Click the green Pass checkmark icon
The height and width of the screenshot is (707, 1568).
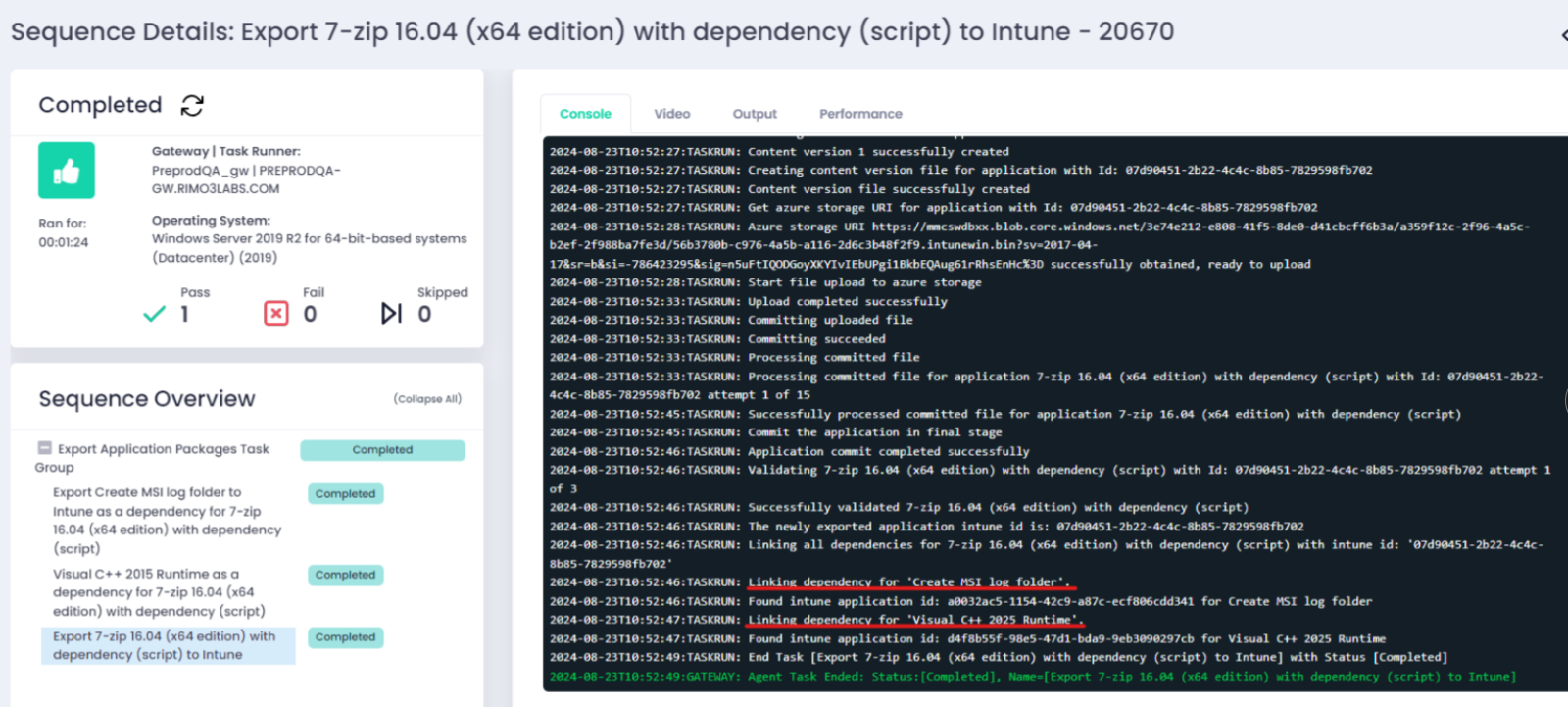[154, 314]
